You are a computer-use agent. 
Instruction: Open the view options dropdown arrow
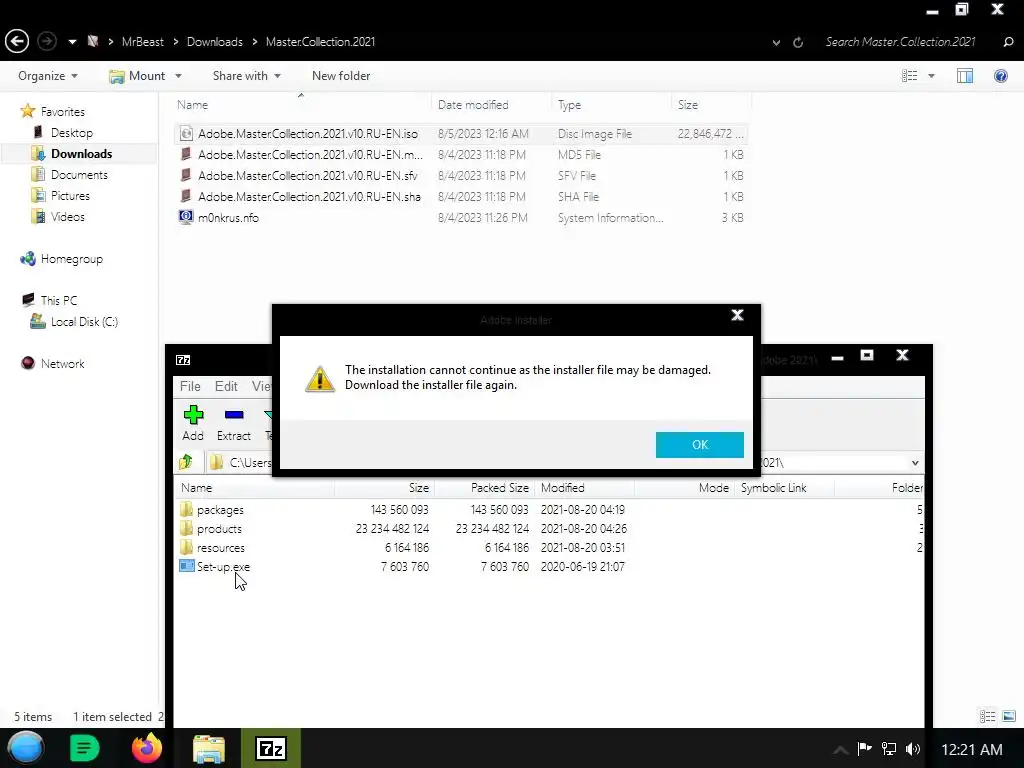pyautogui.click(x=931, y=76)
